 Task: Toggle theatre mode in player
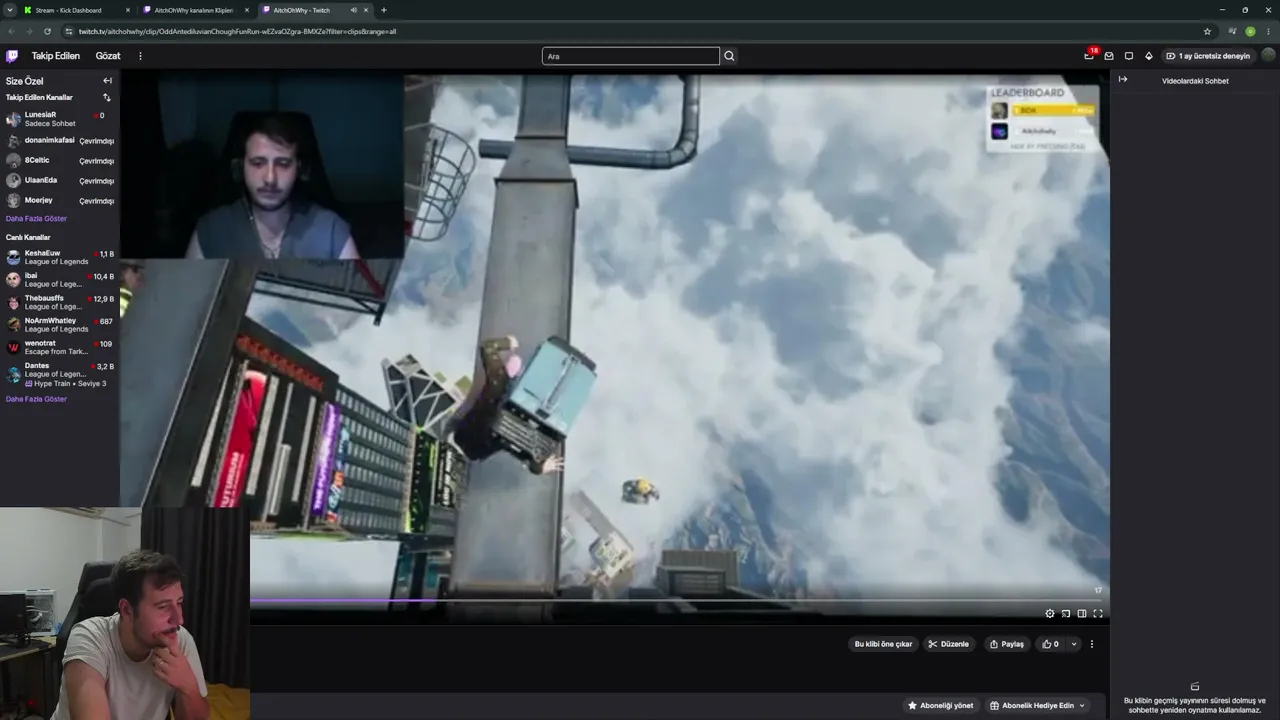tap(1082, 614)
